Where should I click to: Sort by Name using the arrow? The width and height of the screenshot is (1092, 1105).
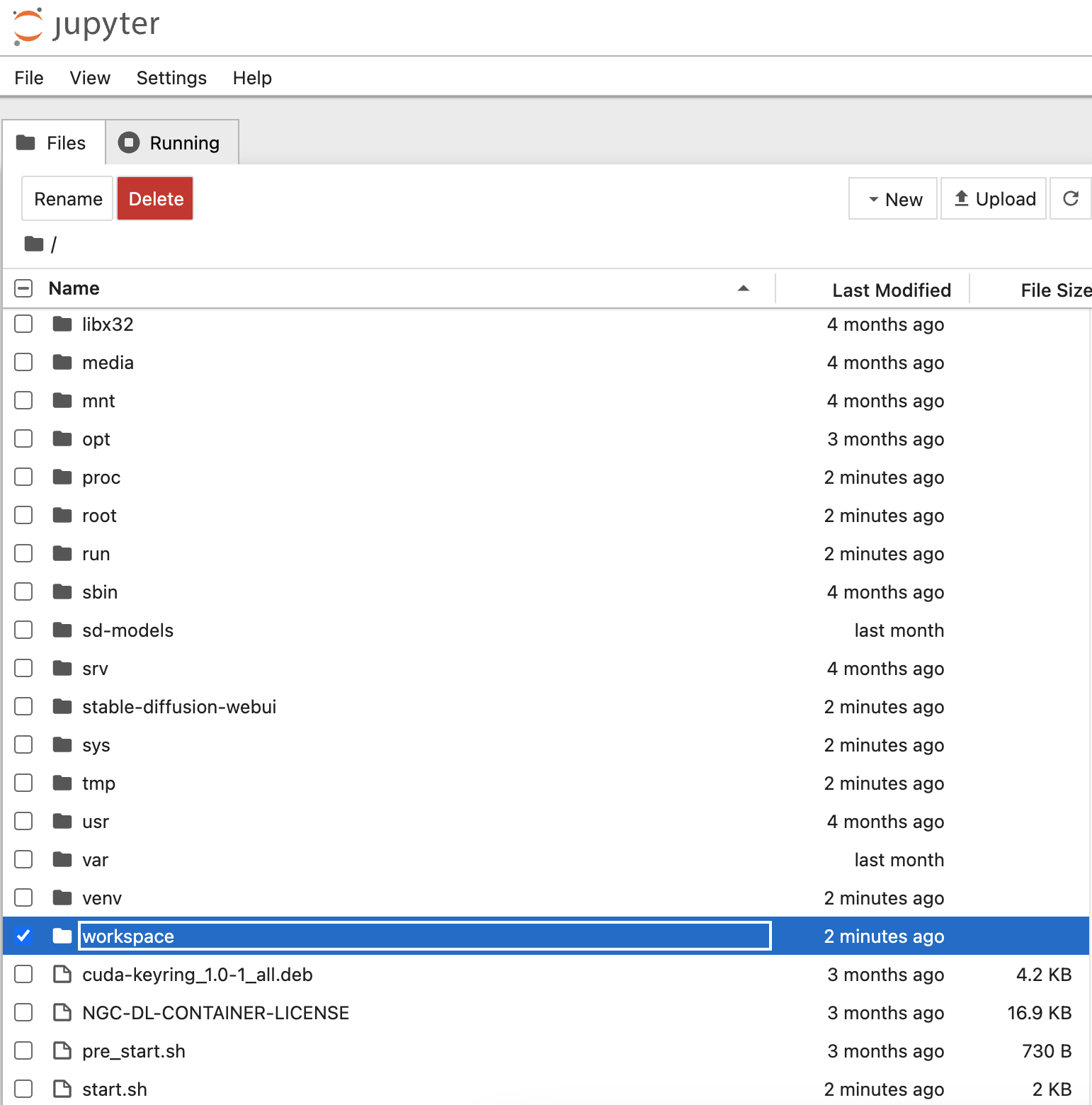(x=743, y=288)
